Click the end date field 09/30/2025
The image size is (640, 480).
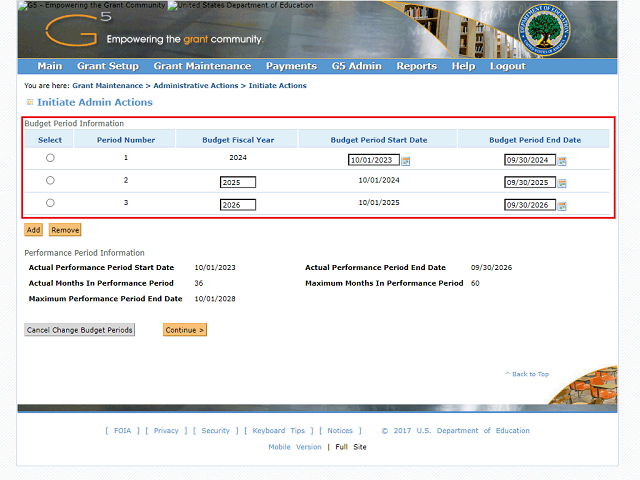click(x=530, y=182)
